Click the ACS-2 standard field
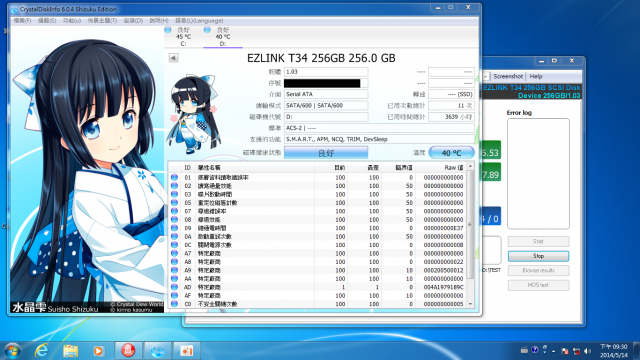This screenshot has width=640, height=360. [379, 128]
